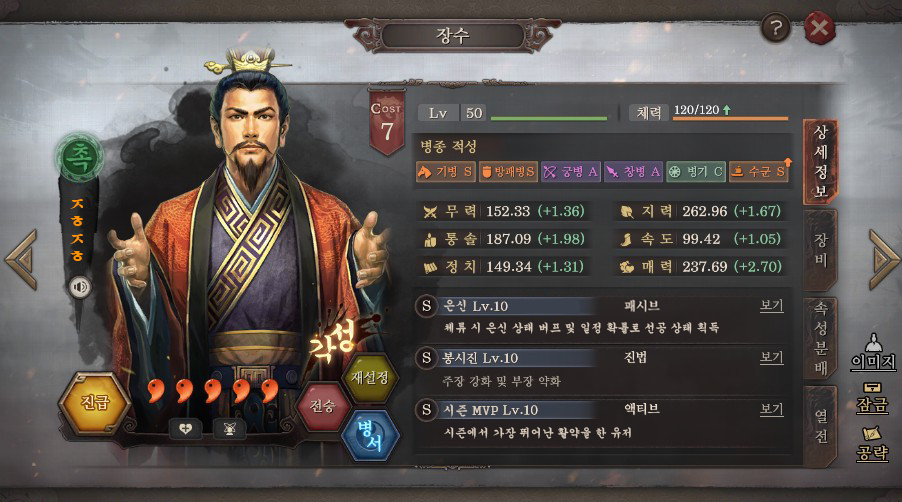Click the green 촉 faction emblem

(x=79, y=157)
